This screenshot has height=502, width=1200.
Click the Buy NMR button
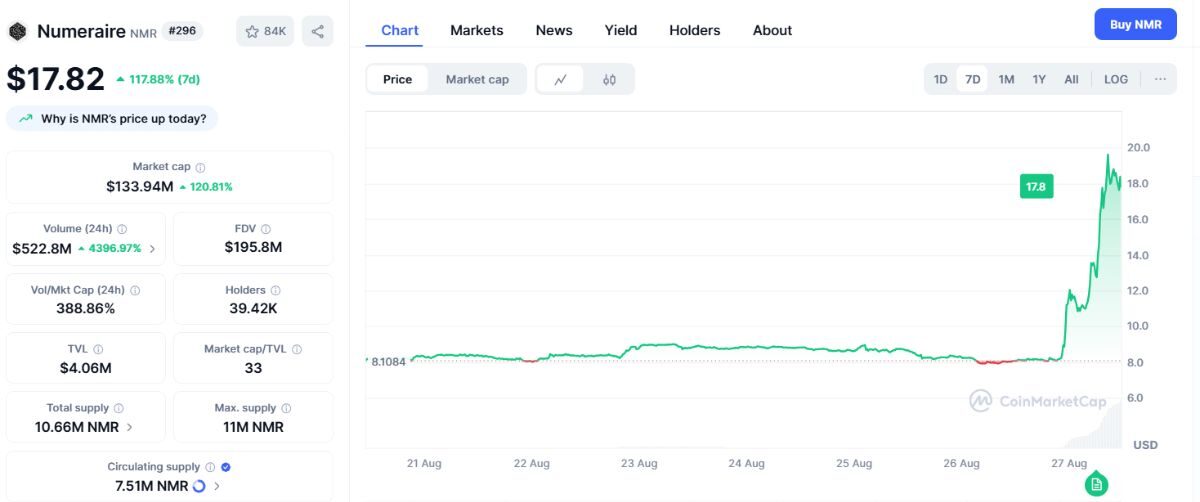tap(1135, 24)
